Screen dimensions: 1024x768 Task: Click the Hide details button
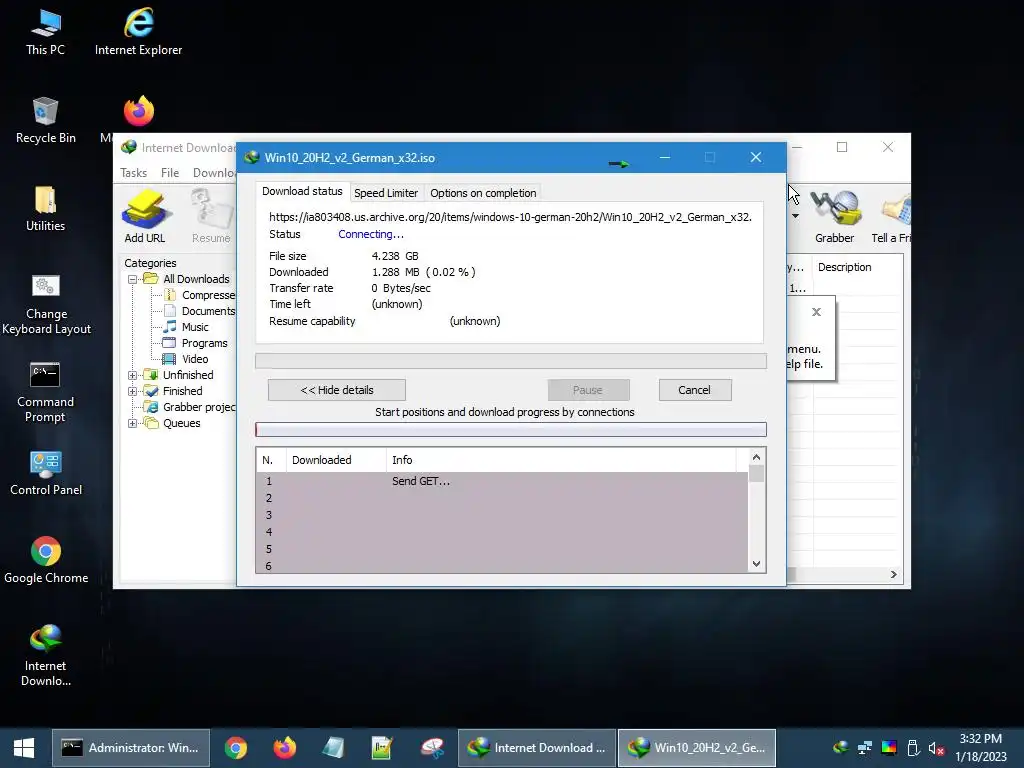[336, 390]
